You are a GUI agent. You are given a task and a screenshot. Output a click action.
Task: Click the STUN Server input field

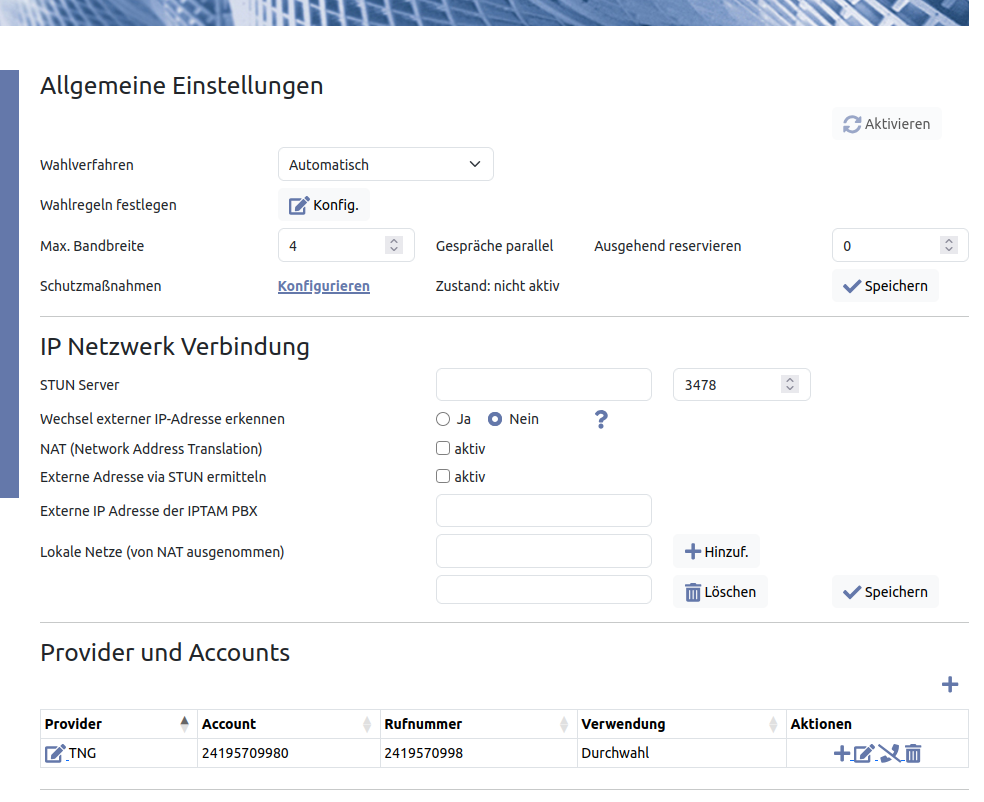pos(543,385)
